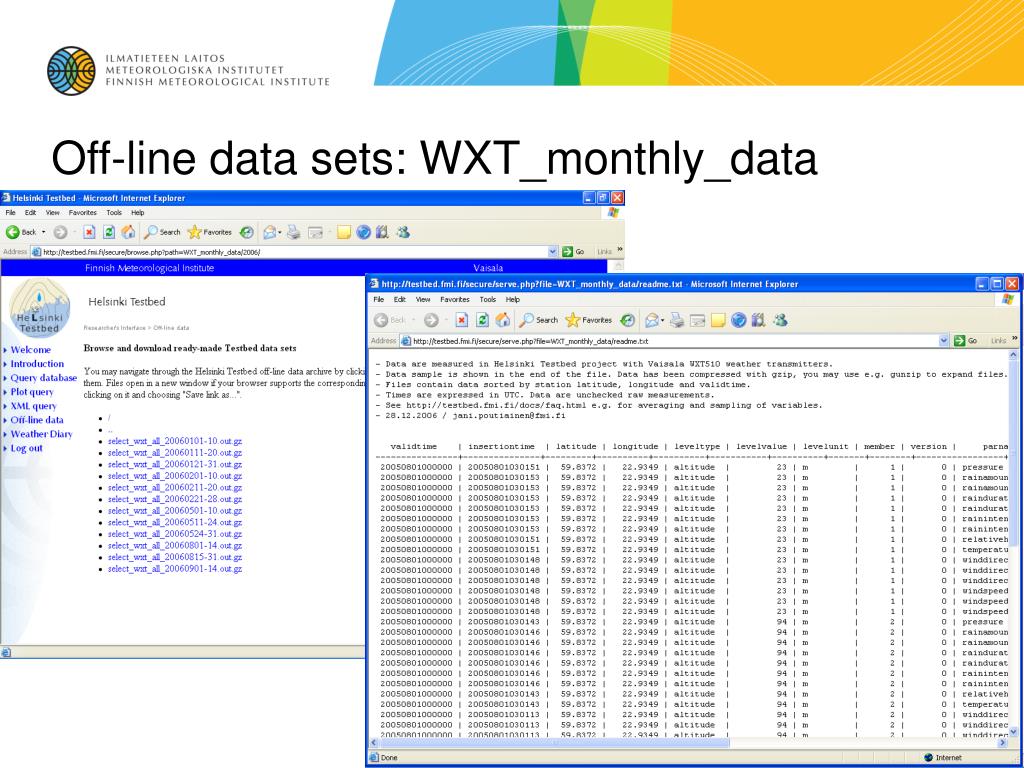
Task: Expand address bar dropdown in readme.txt window
Action: point(944,340)
